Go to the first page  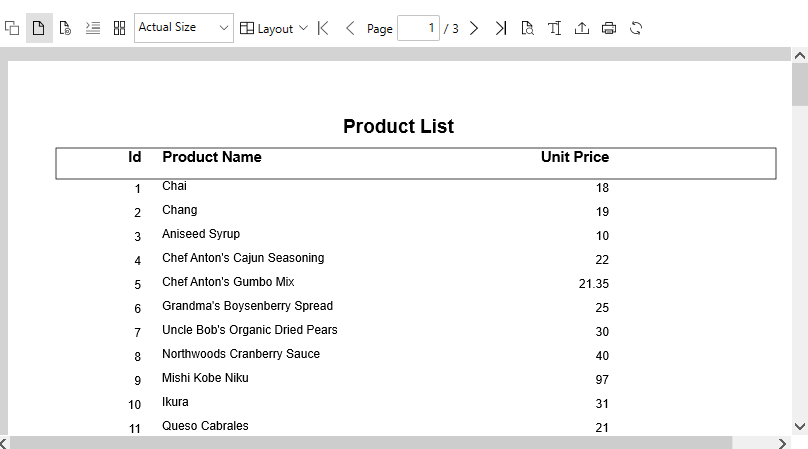322,28
